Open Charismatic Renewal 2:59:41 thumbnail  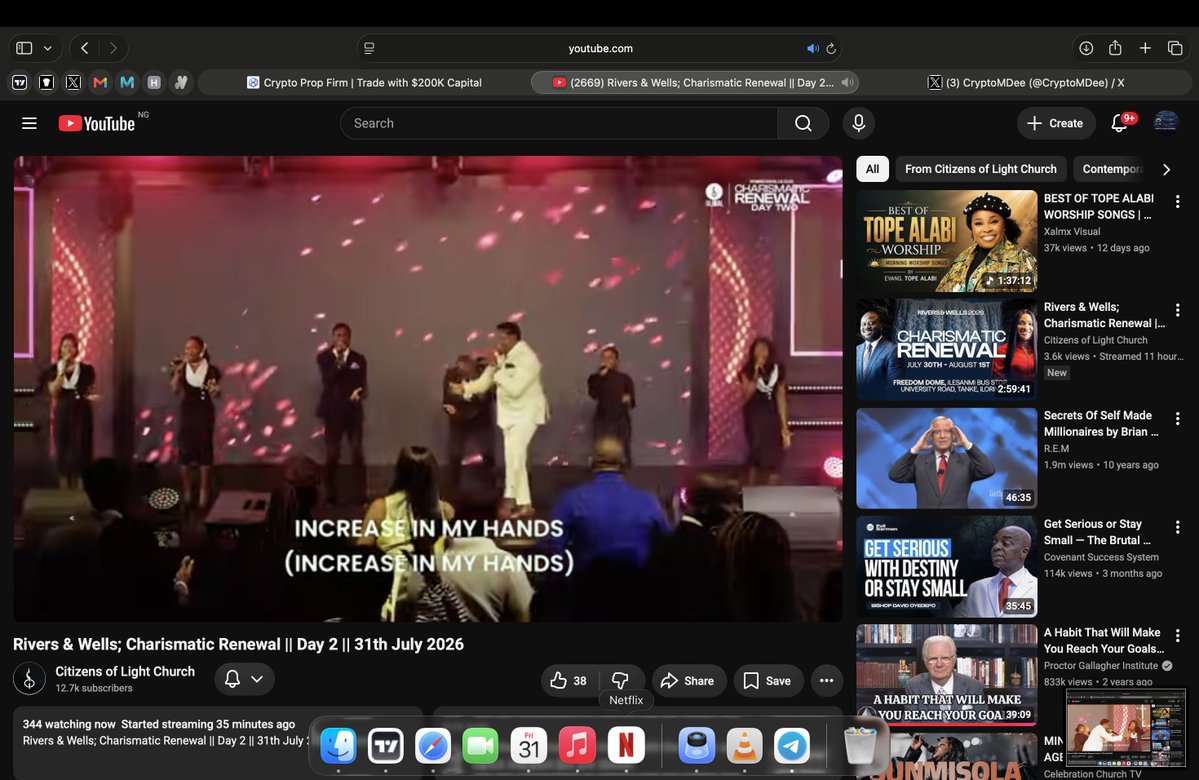[x=947, y=349]
